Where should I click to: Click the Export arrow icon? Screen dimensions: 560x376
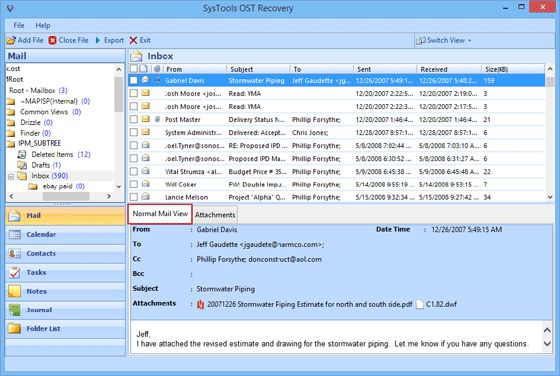click(x=98, y=40)
